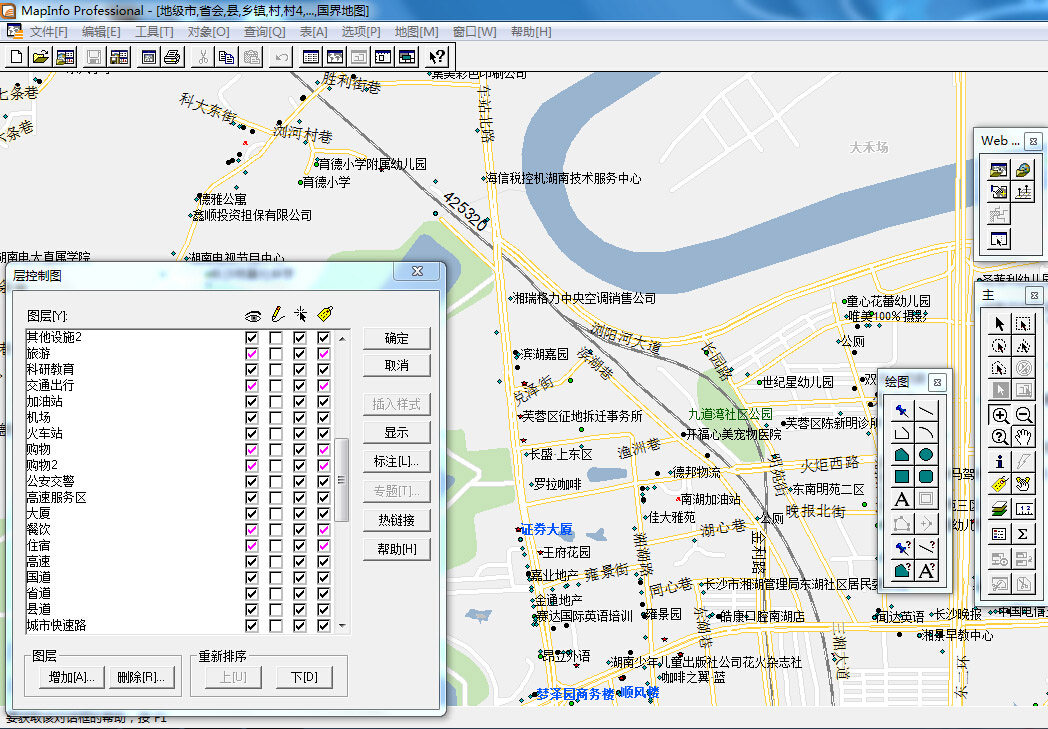Viewport: 1048px width, 729px height.
Task: Select the Pan hand tool
Action: point(1024,437)
